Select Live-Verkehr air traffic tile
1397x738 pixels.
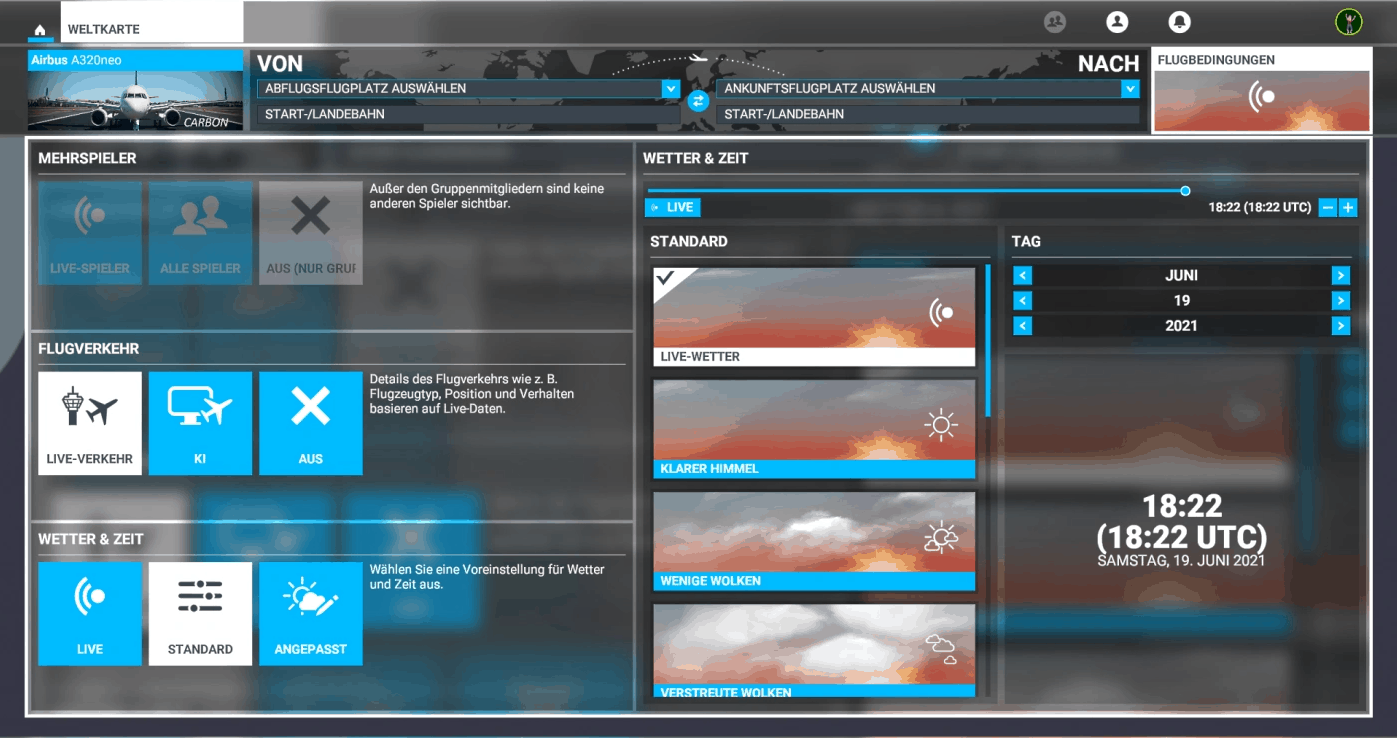click(x=90, y=423)
